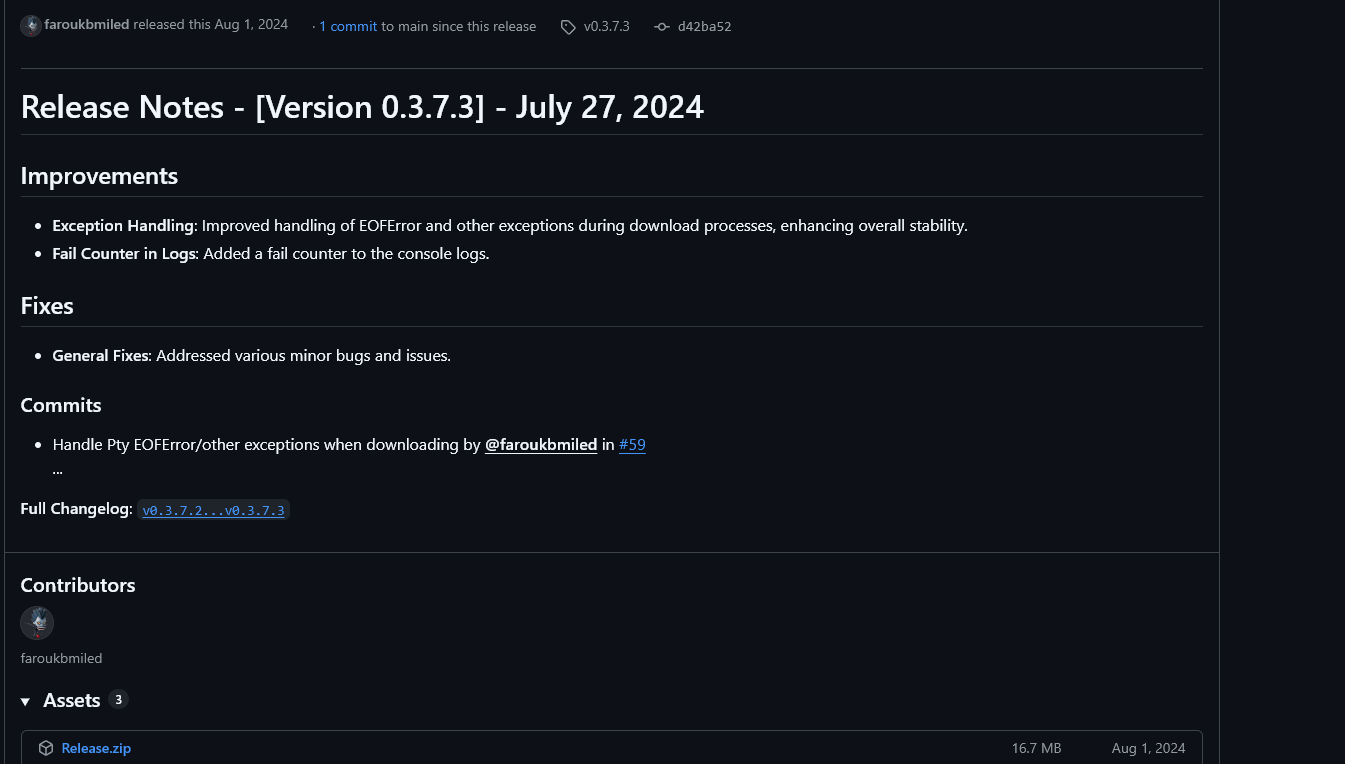Download the Release.zip asset
1345x764 pixels.
[x=96, y=748]
